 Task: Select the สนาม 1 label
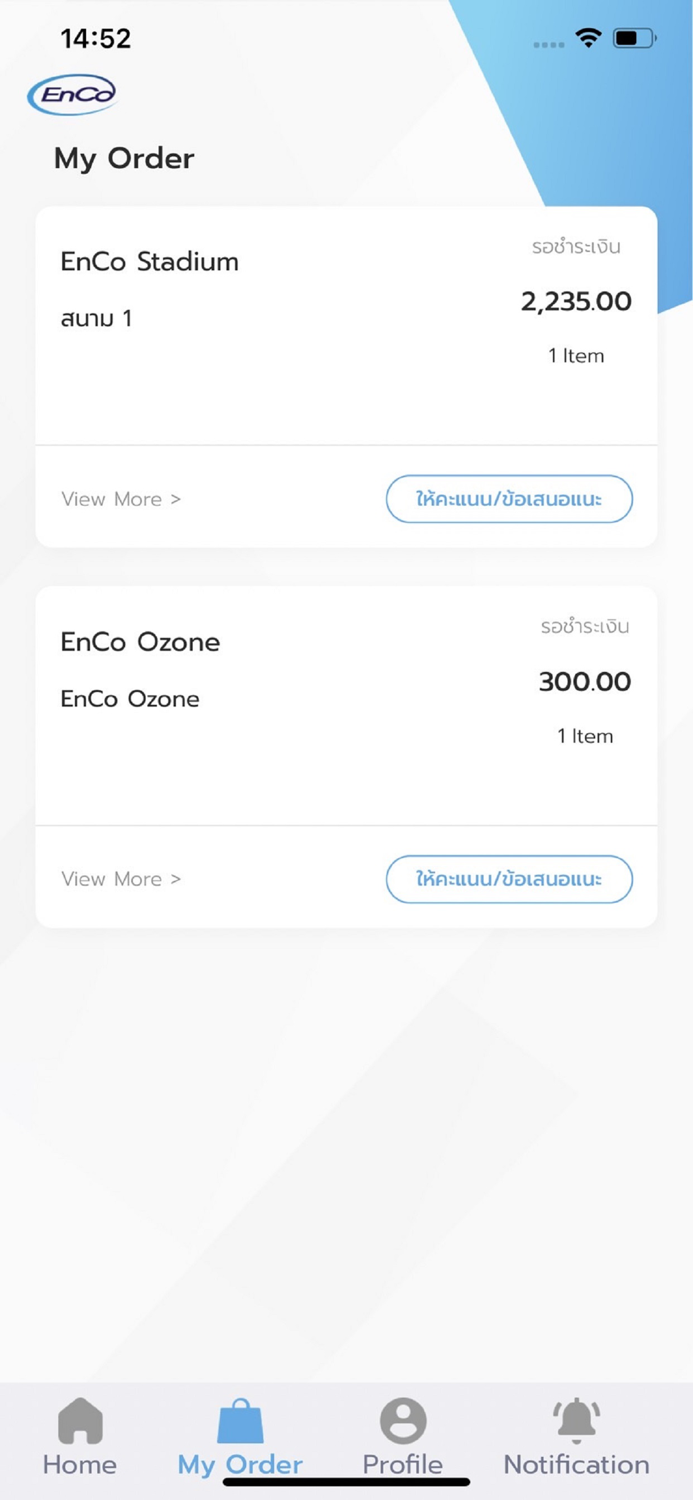96,318
